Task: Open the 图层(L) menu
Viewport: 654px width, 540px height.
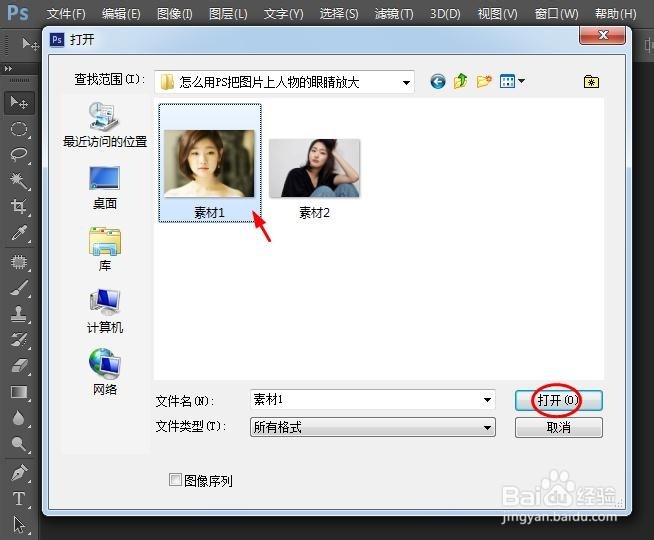Action: (228, 14)
